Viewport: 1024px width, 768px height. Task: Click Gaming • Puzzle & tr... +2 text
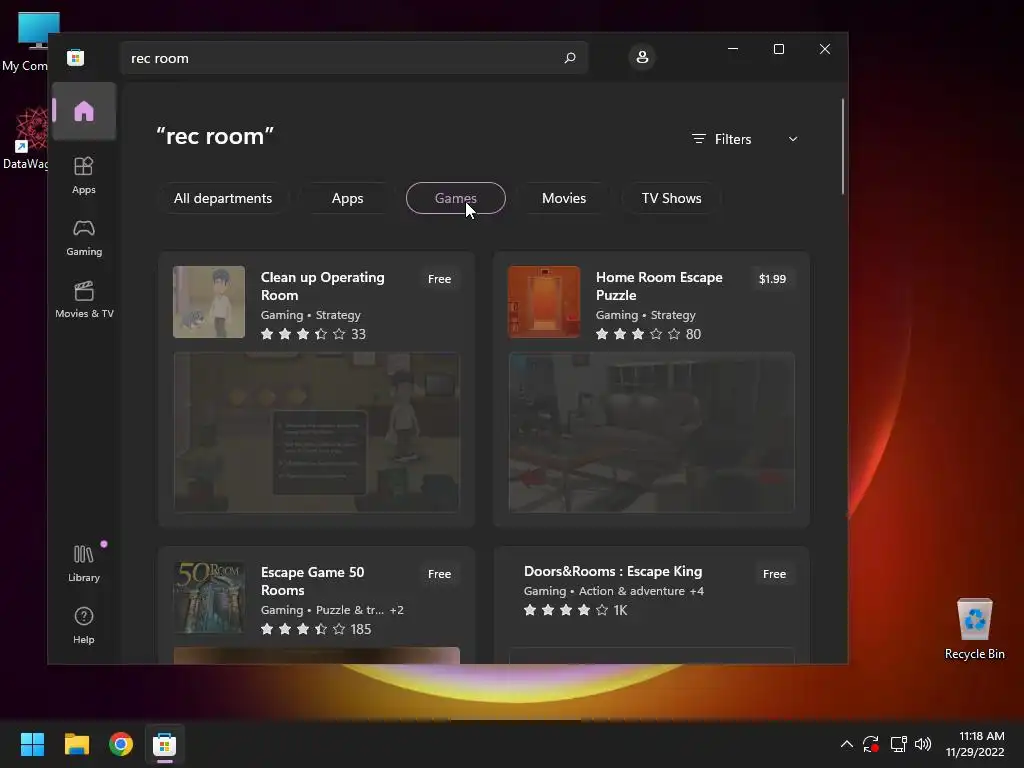coord(332,610)
